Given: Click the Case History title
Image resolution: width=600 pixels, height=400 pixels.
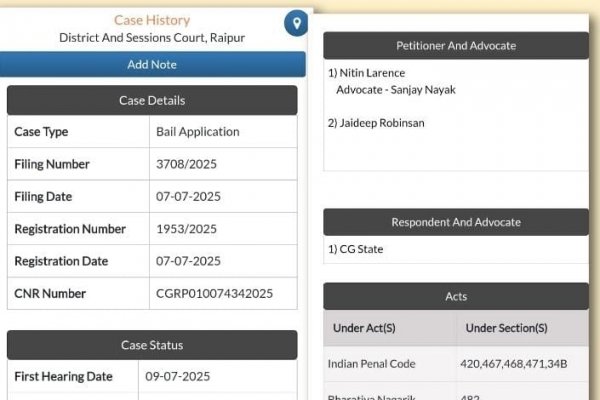Looking at the screenshot, I should click(152, 20).
